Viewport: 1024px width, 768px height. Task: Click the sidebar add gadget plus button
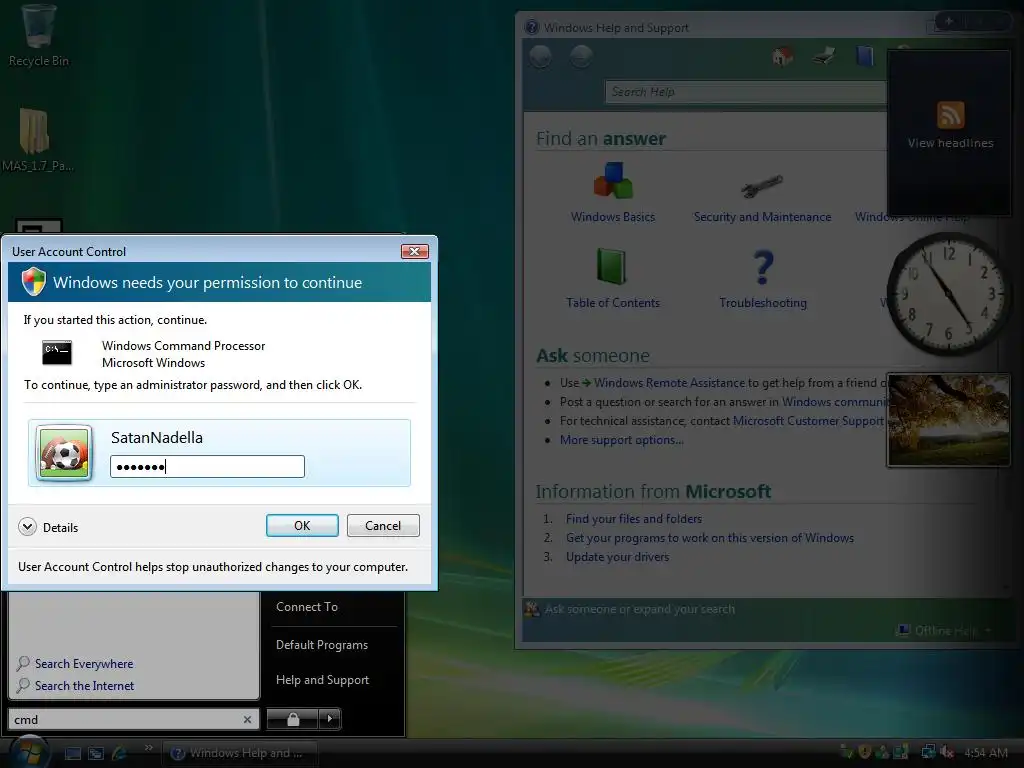[x=949, y=22]
